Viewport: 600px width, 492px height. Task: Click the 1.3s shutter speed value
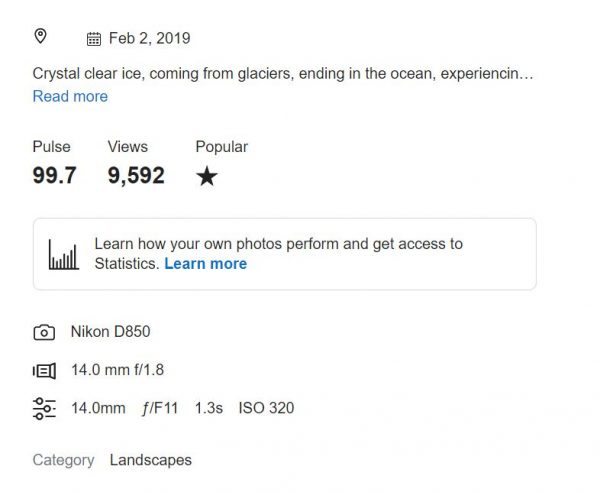pos(209,408)
